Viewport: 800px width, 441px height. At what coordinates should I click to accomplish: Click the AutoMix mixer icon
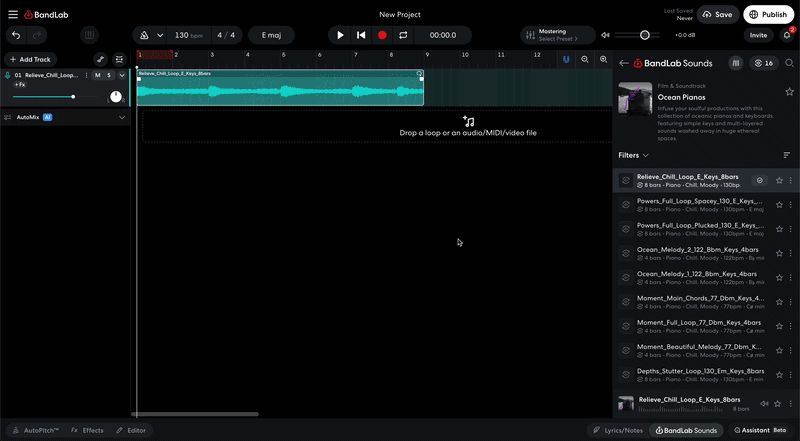point(8,117)
